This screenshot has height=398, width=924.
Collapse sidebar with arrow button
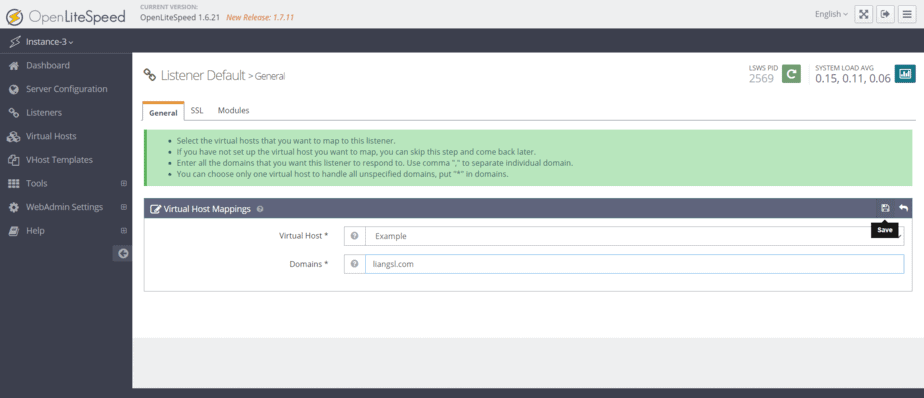pyautogui.click(x=123, y=254)
